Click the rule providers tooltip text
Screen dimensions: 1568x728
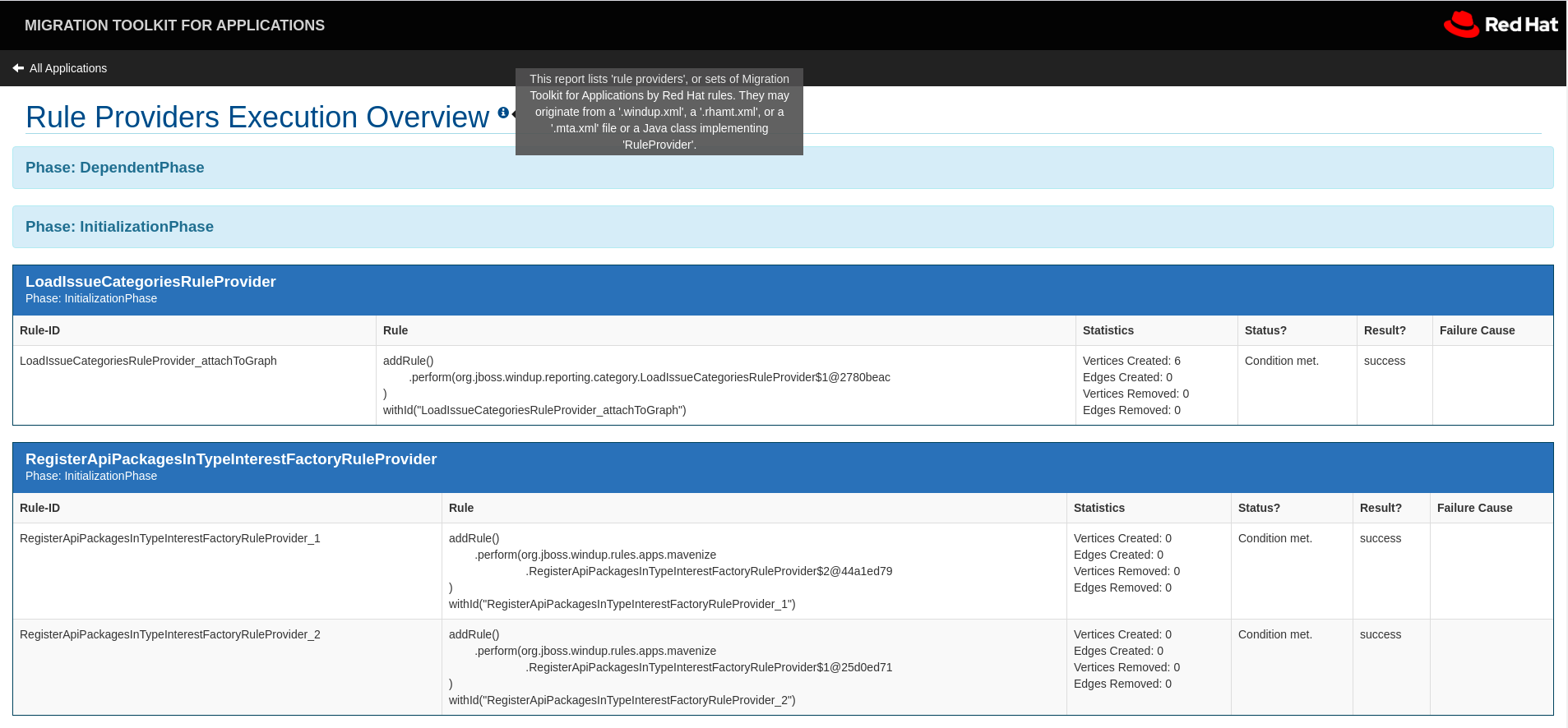pyautogui.click(x=659, y=112)
